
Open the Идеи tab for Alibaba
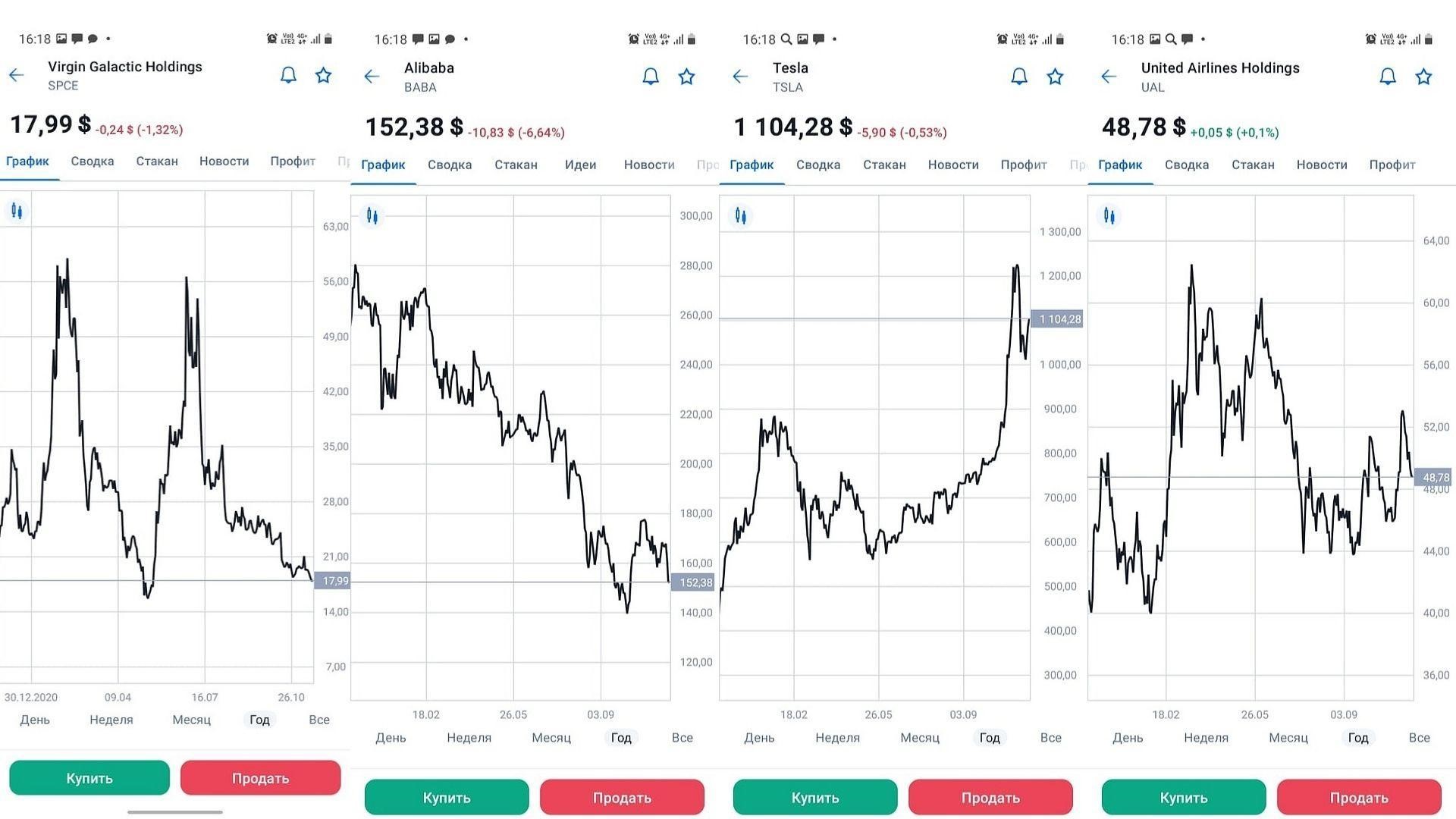point(580,165)
